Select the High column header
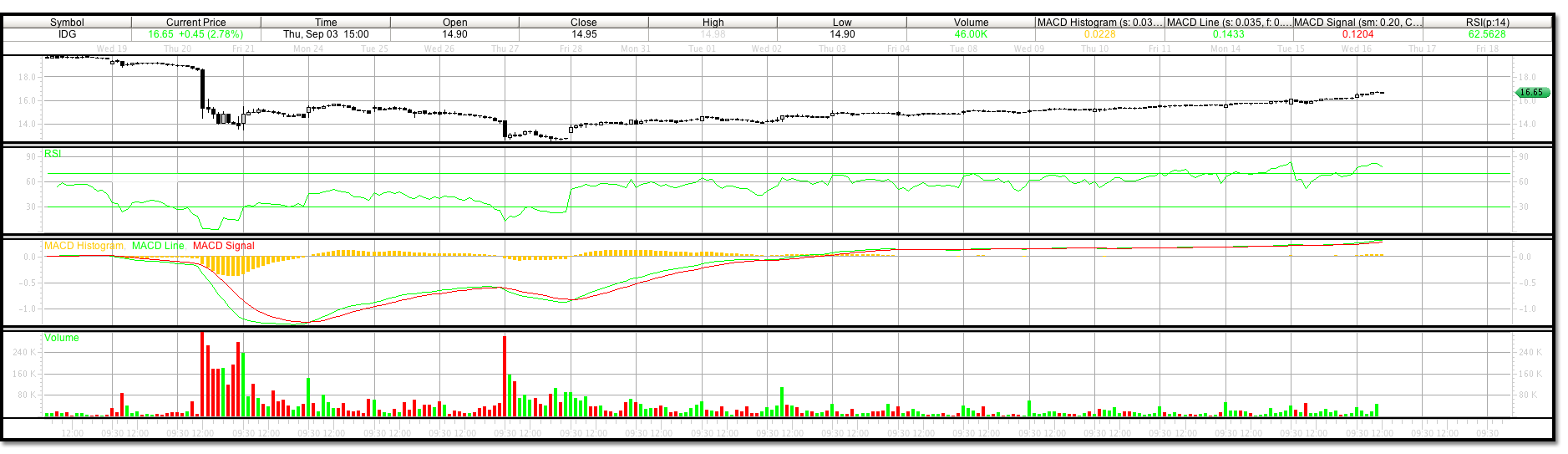 [x=713, y=23]
